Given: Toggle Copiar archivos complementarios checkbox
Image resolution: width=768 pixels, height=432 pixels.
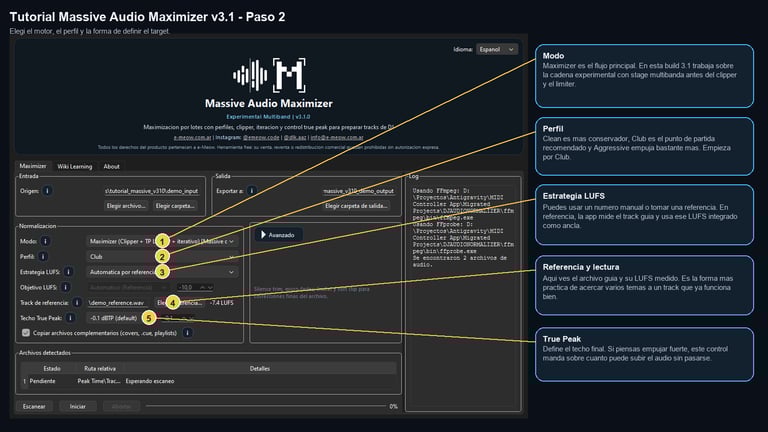Looking at the screenshot, I should point(26,333).
